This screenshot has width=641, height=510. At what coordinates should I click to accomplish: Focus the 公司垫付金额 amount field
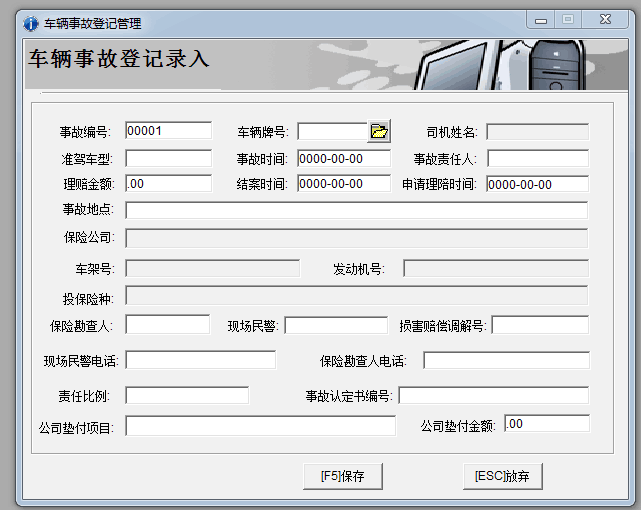point(547,424)
